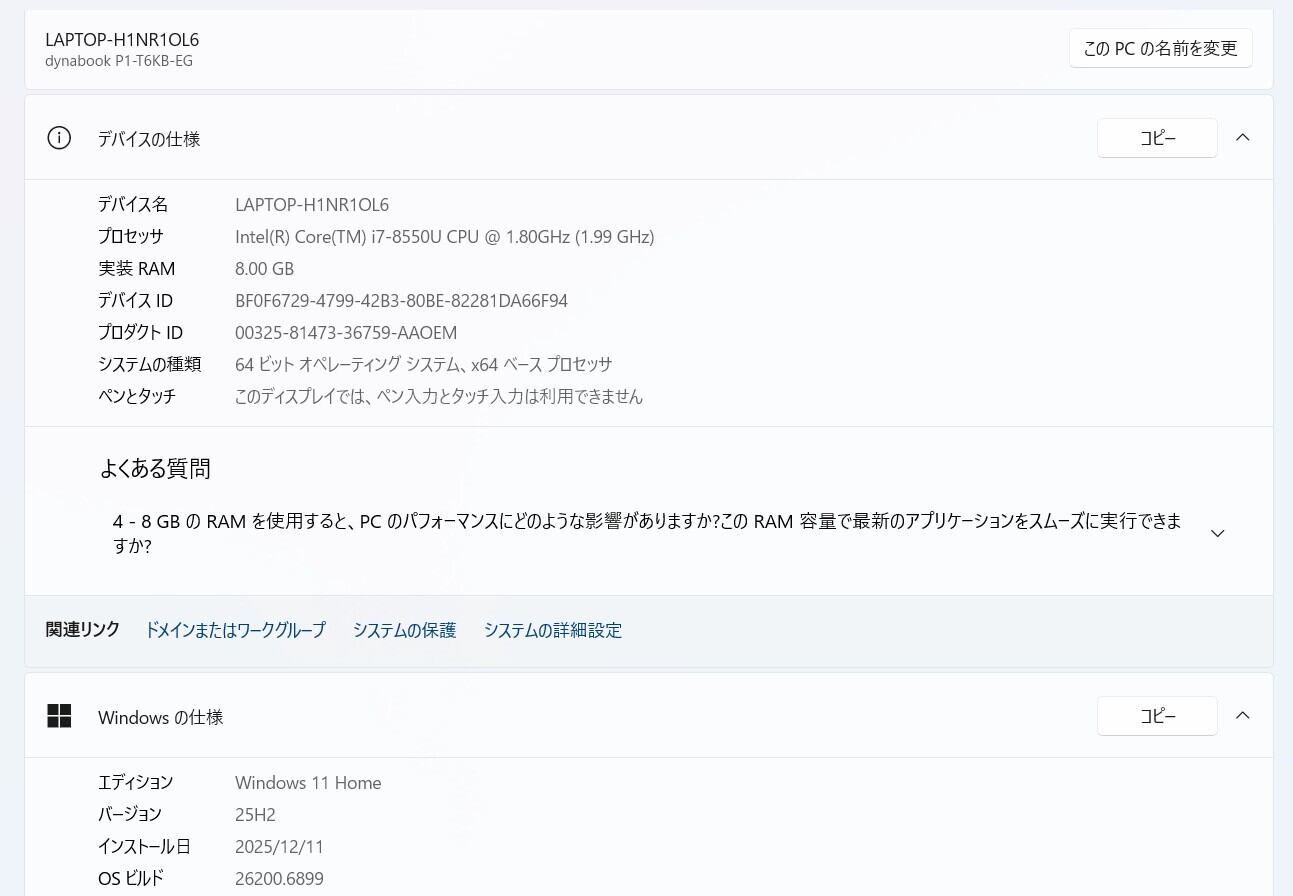The height and width of the screenshot is (896, 1293).
Task: Open the システムの詳細設定 link
Action: click(x=552, y=630)
